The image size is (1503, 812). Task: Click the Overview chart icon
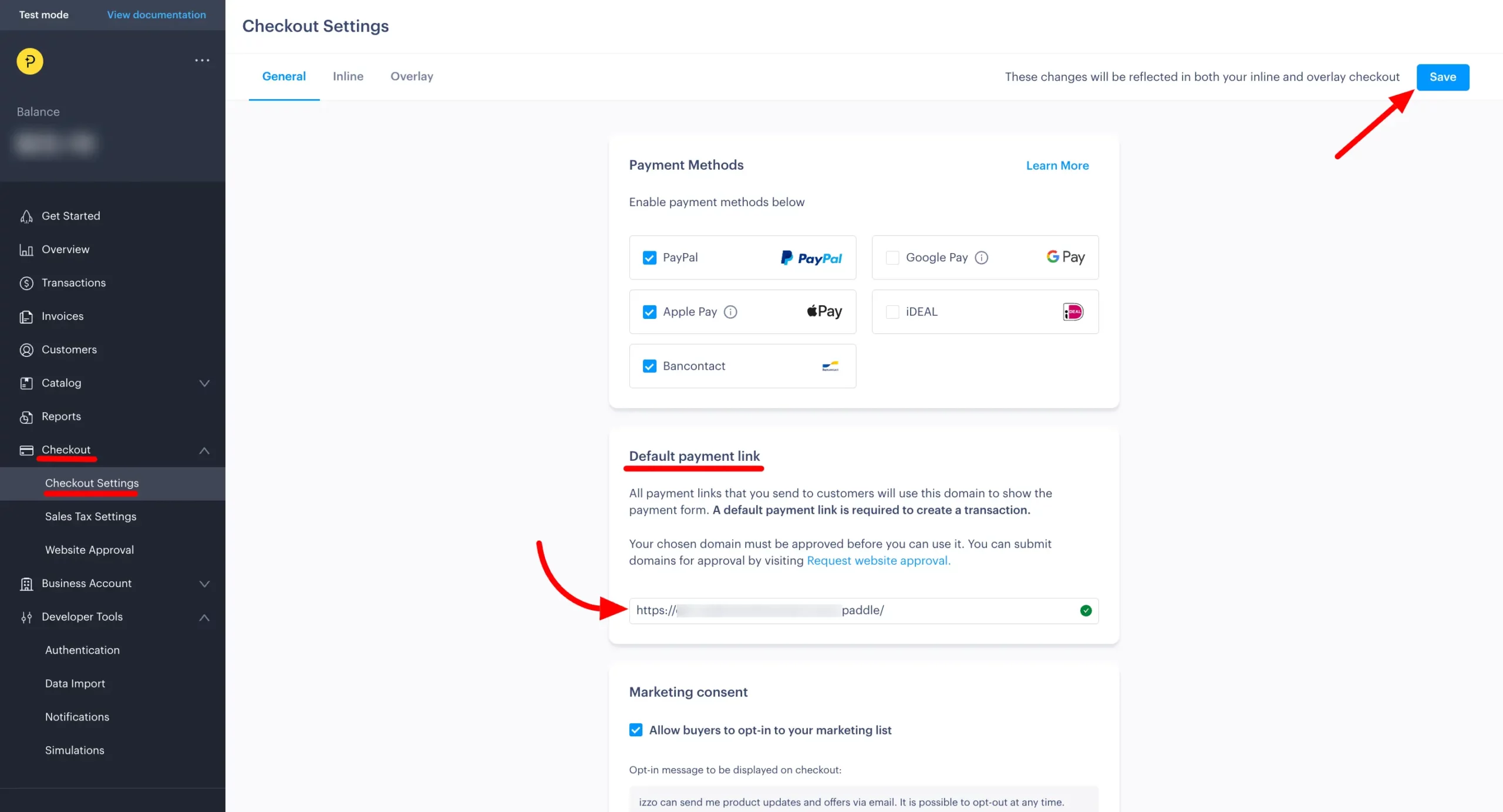click(x=26, y=250)
